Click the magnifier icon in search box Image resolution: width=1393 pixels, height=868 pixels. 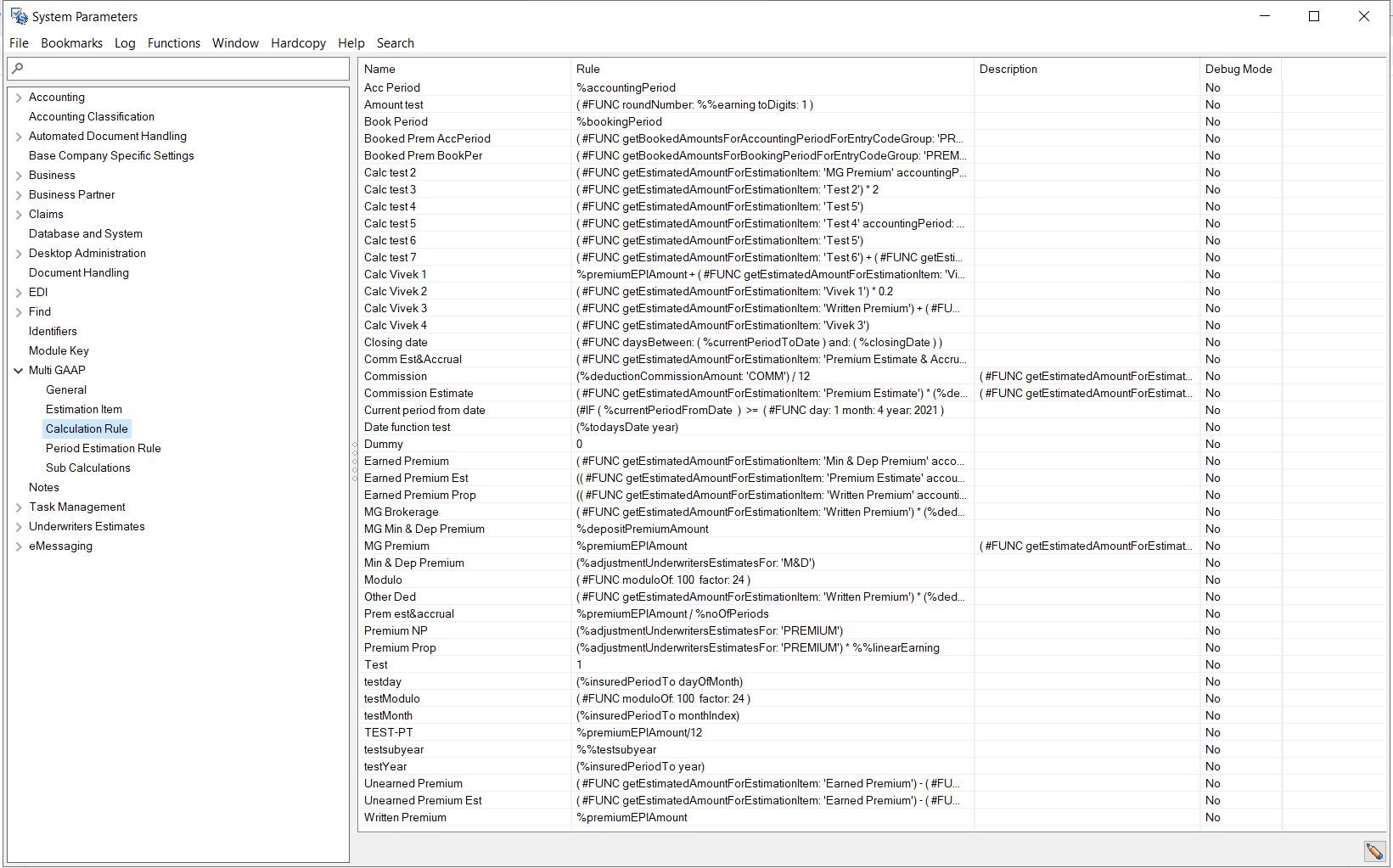[18, 69]
